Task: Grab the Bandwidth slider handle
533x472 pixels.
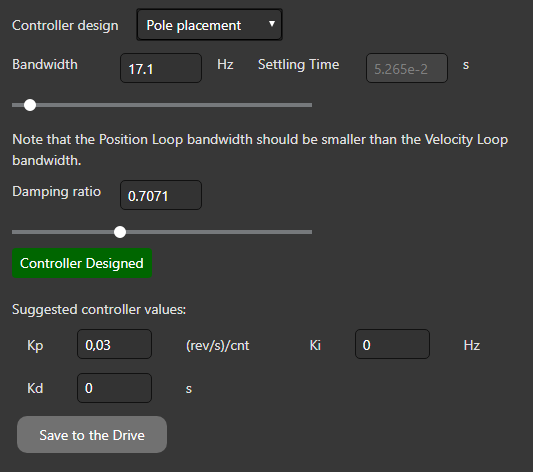Action: pyautogui.click(x=30, y=105)
